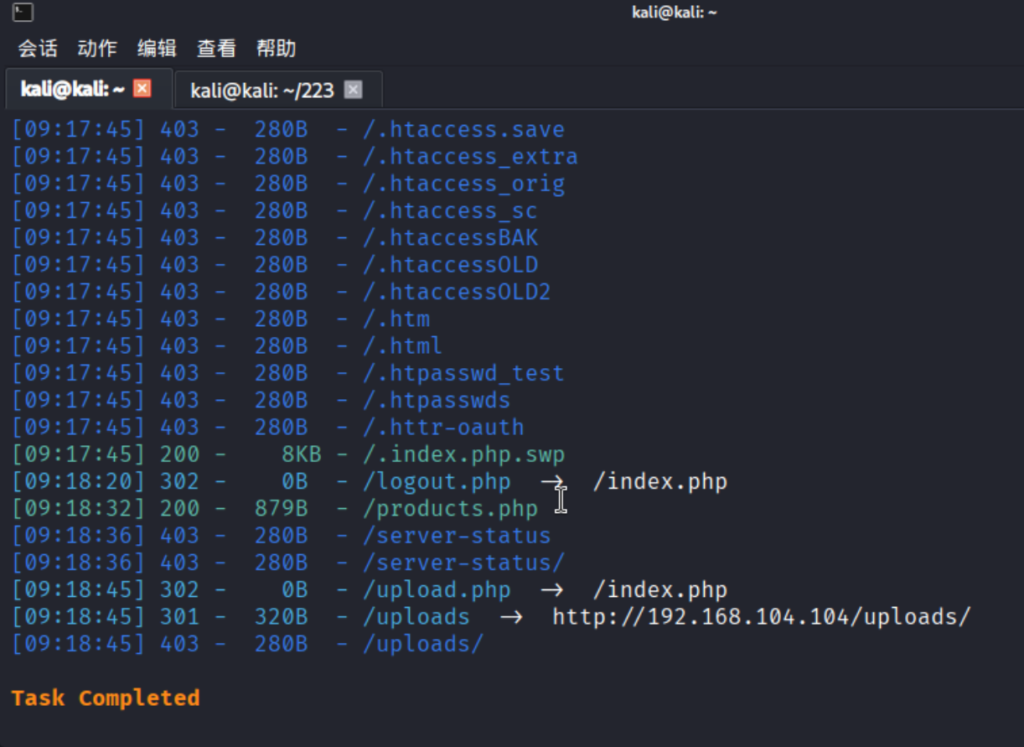The width and height of the screenshot is (1024, 747).
Task: Open the 查看 menu
Action: click(x=216, y=48)
